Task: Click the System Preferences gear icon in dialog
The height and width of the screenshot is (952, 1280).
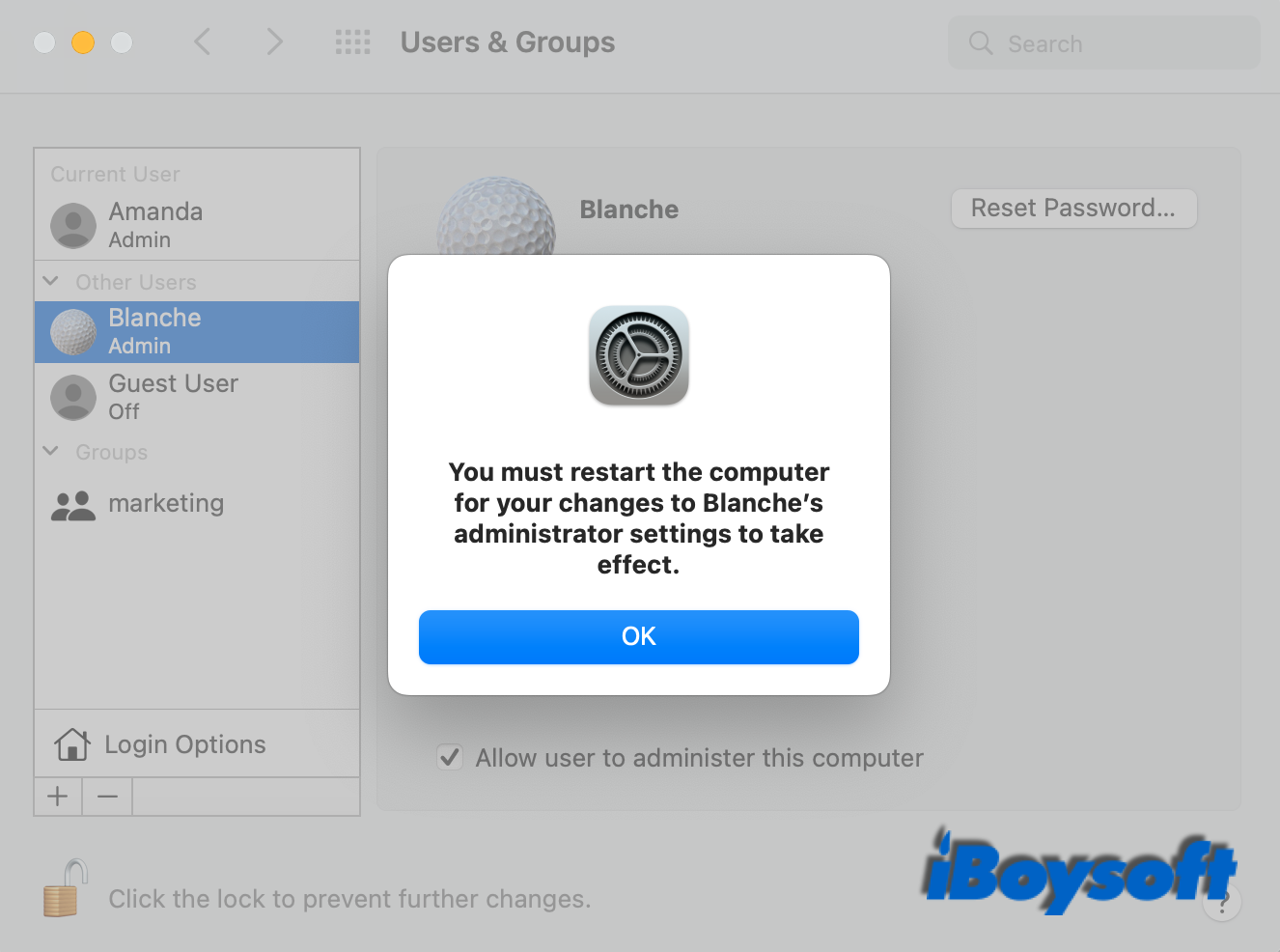Action: pos(639,355)
